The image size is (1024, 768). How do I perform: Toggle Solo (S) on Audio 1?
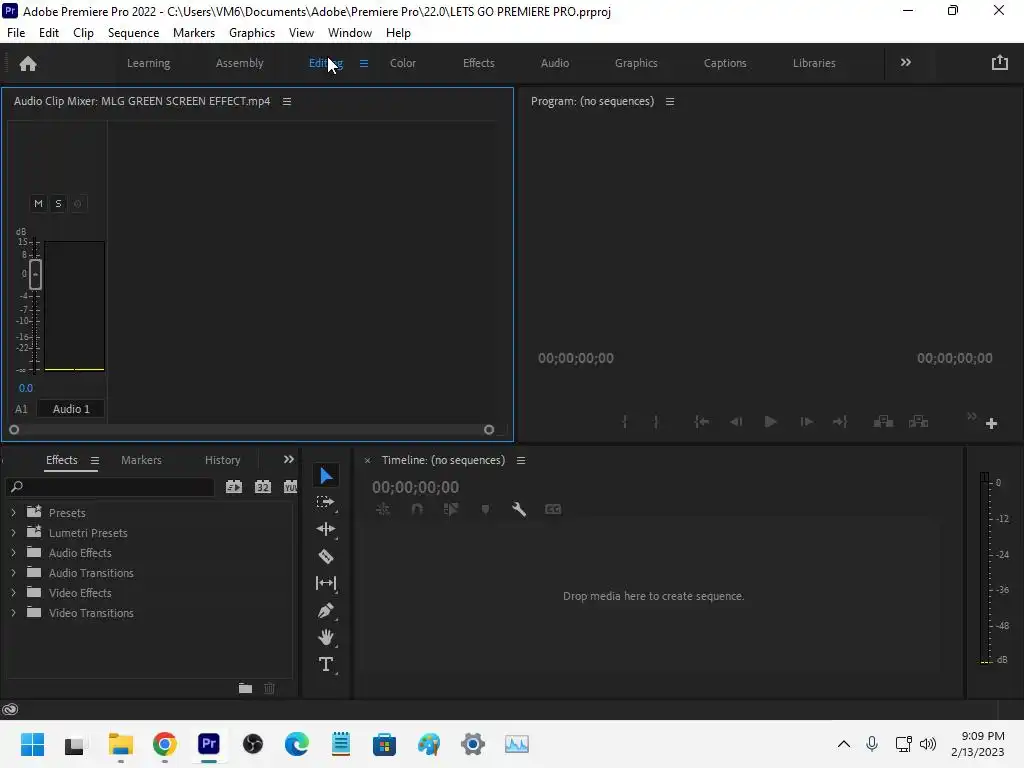(x=58, y=204)
